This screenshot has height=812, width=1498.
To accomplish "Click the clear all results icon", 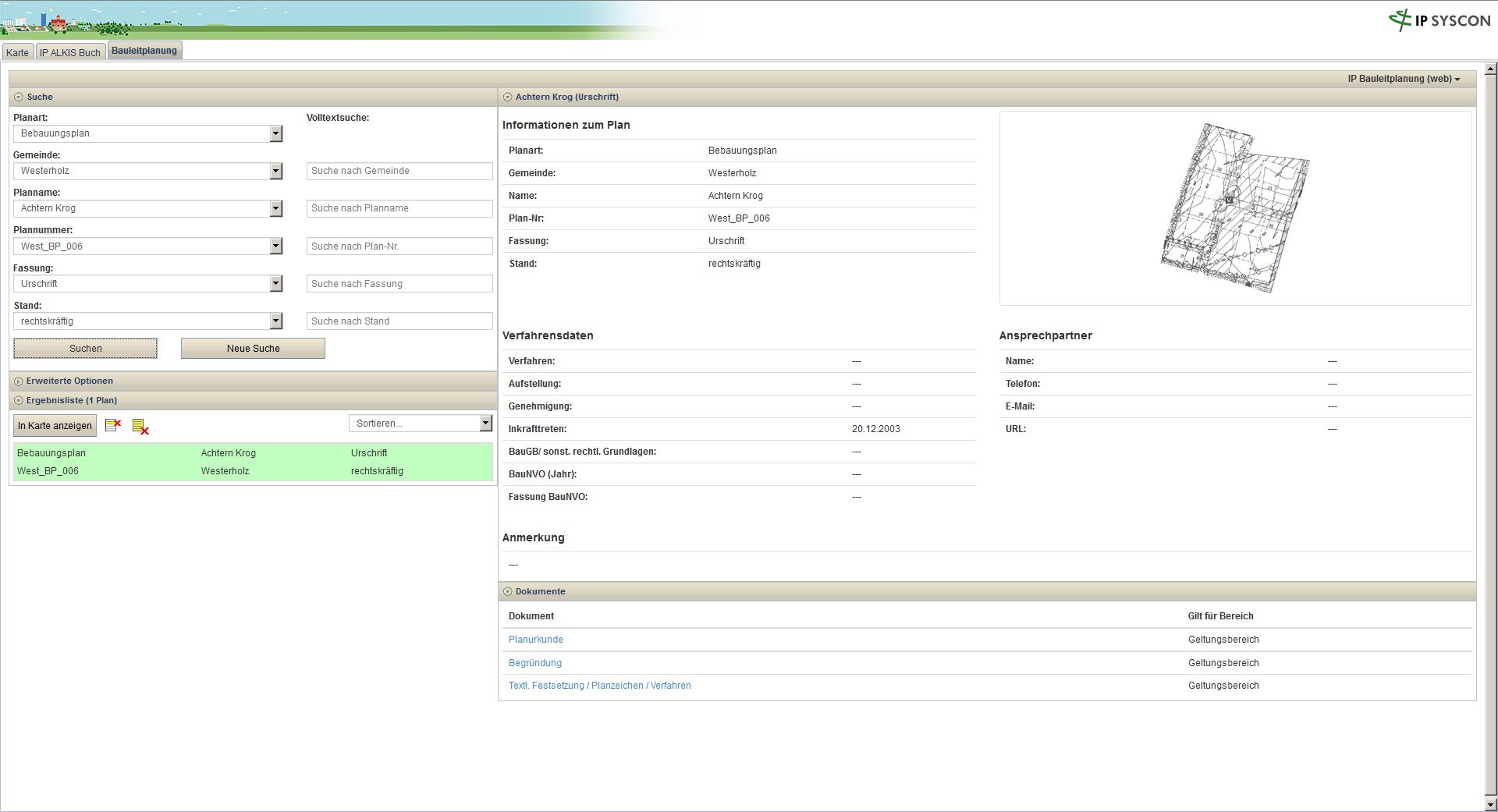I will [x=140, y=426].
